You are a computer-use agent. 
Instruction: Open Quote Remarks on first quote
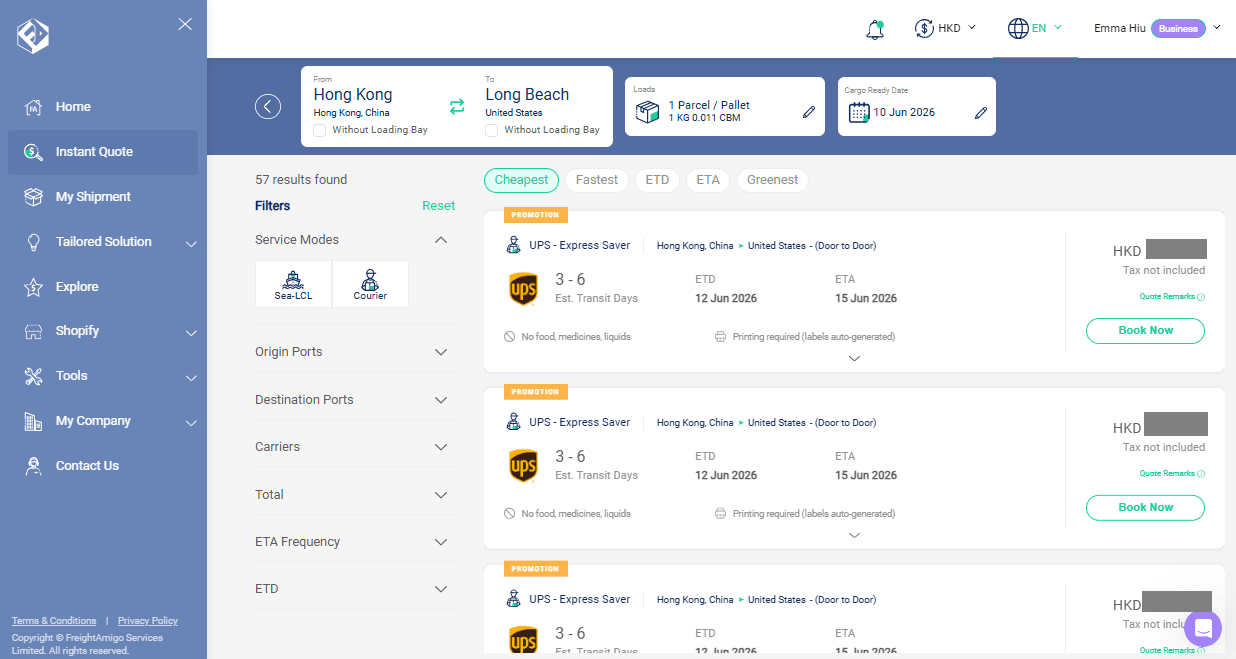[x=1172, y=297]
